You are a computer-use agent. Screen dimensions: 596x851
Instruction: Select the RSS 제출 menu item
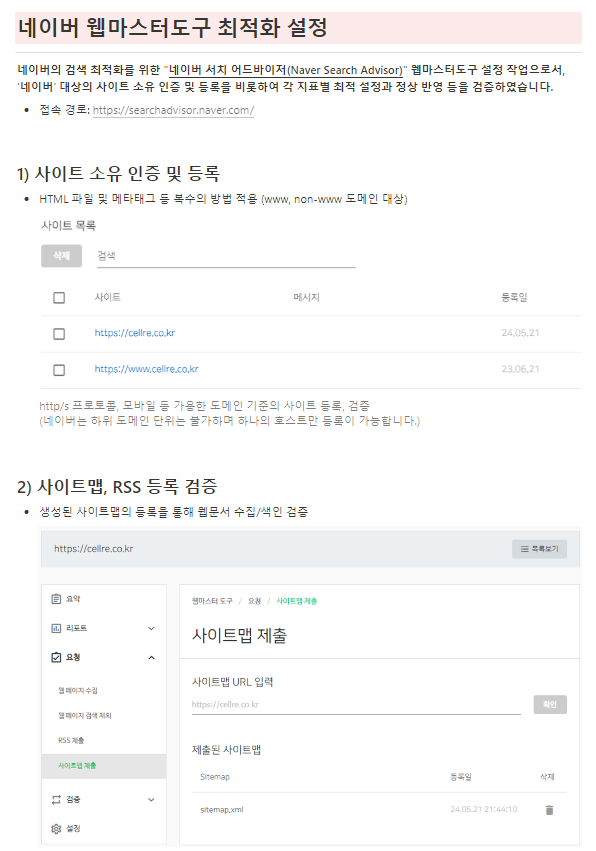coord(71,741)
